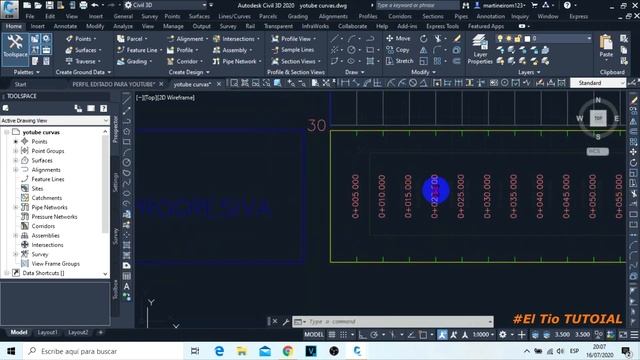Image resolution: width=640 pixels, height=360 pixels.
Task: Click the Move tool in Modify panel
Action: point(398,38)
